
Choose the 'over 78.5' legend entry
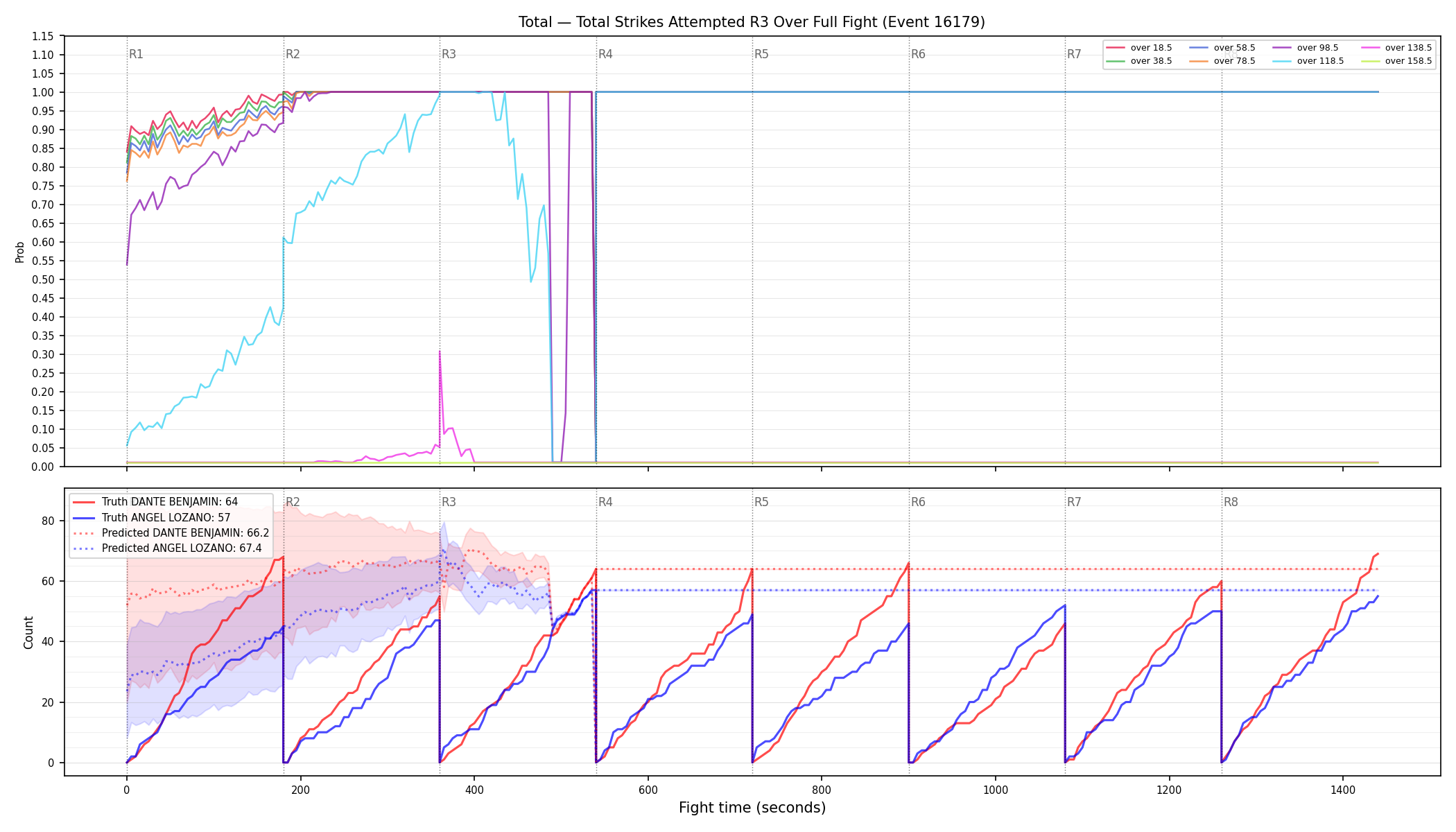1222,61
